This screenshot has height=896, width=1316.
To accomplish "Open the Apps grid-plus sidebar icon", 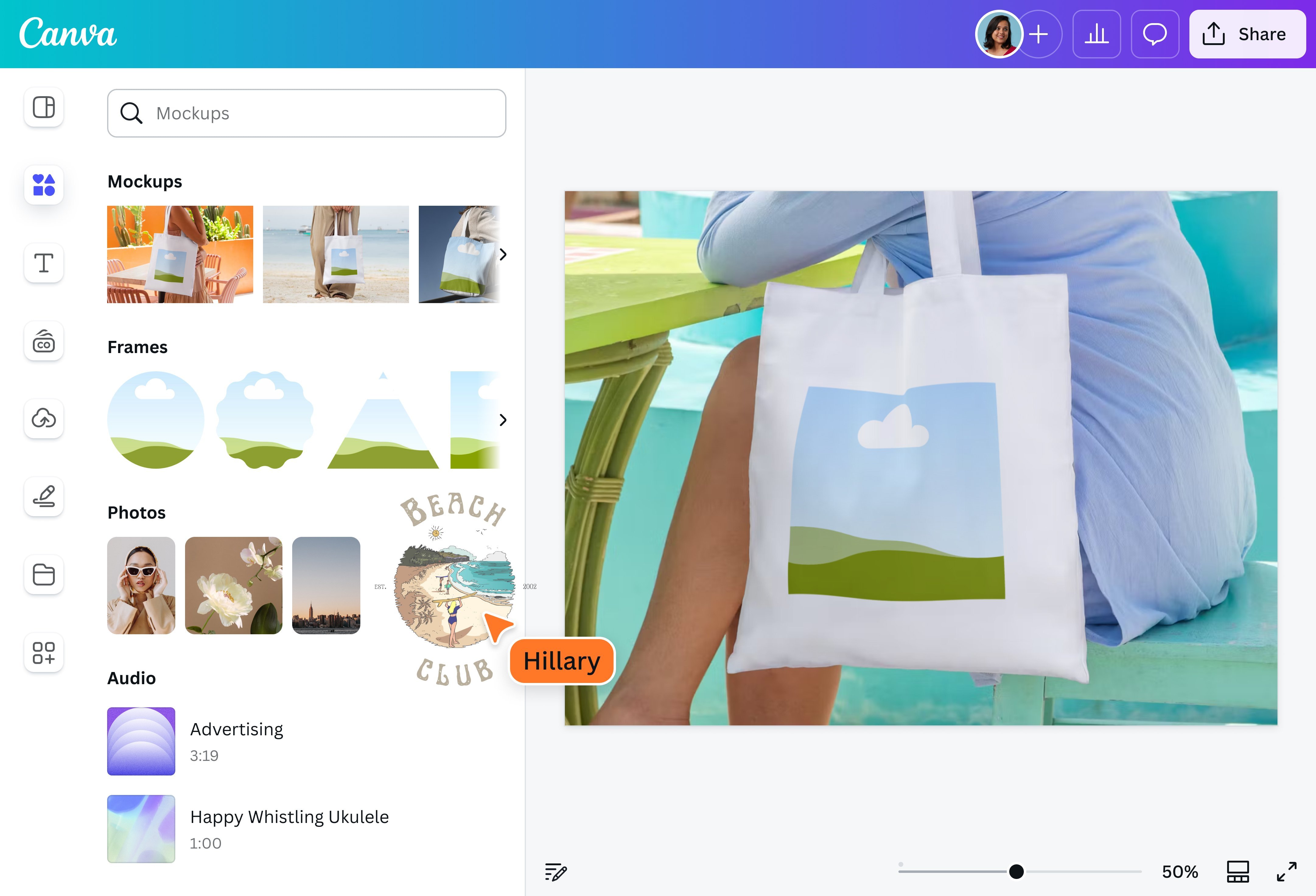I will (44, 653).
